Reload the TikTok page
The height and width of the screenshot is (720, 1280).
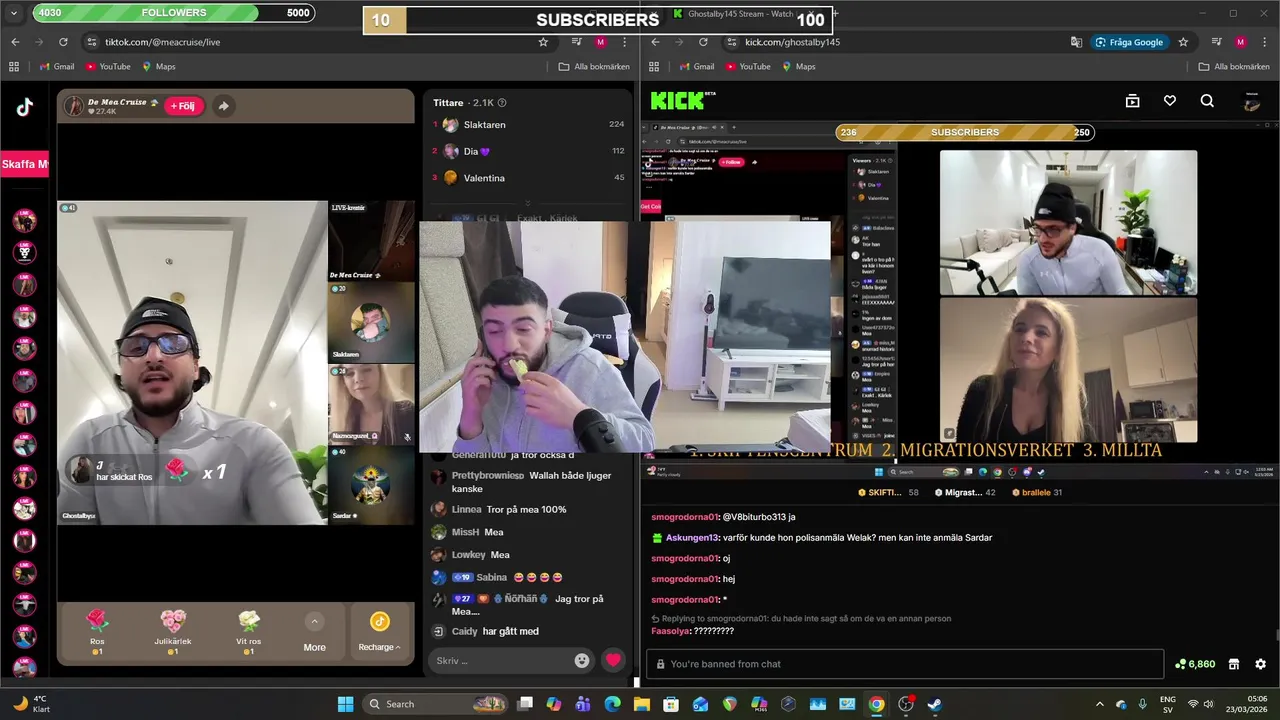(x=63, y=42)
